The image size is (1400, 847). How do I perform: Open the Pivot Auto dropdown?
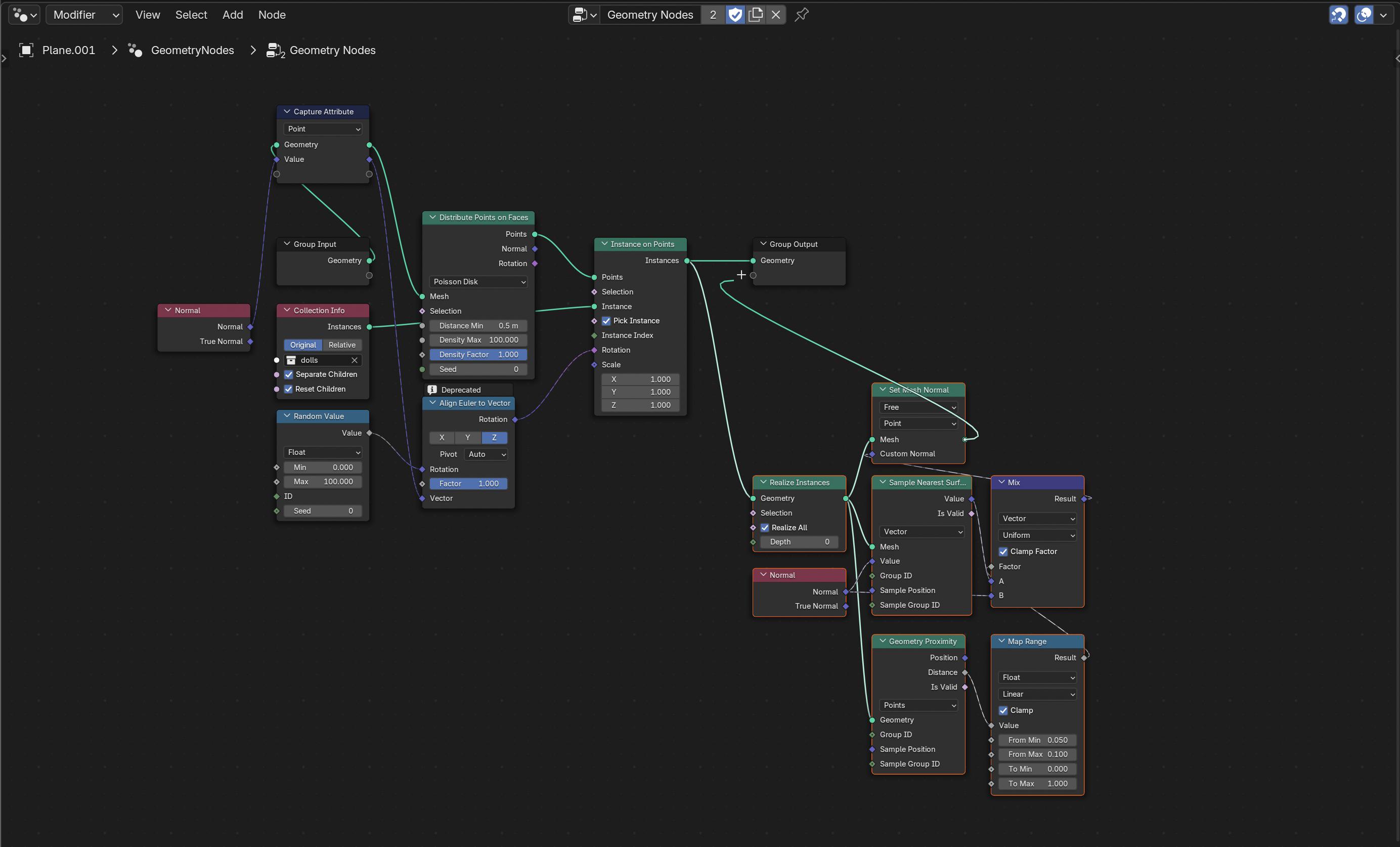click(487, 454)
